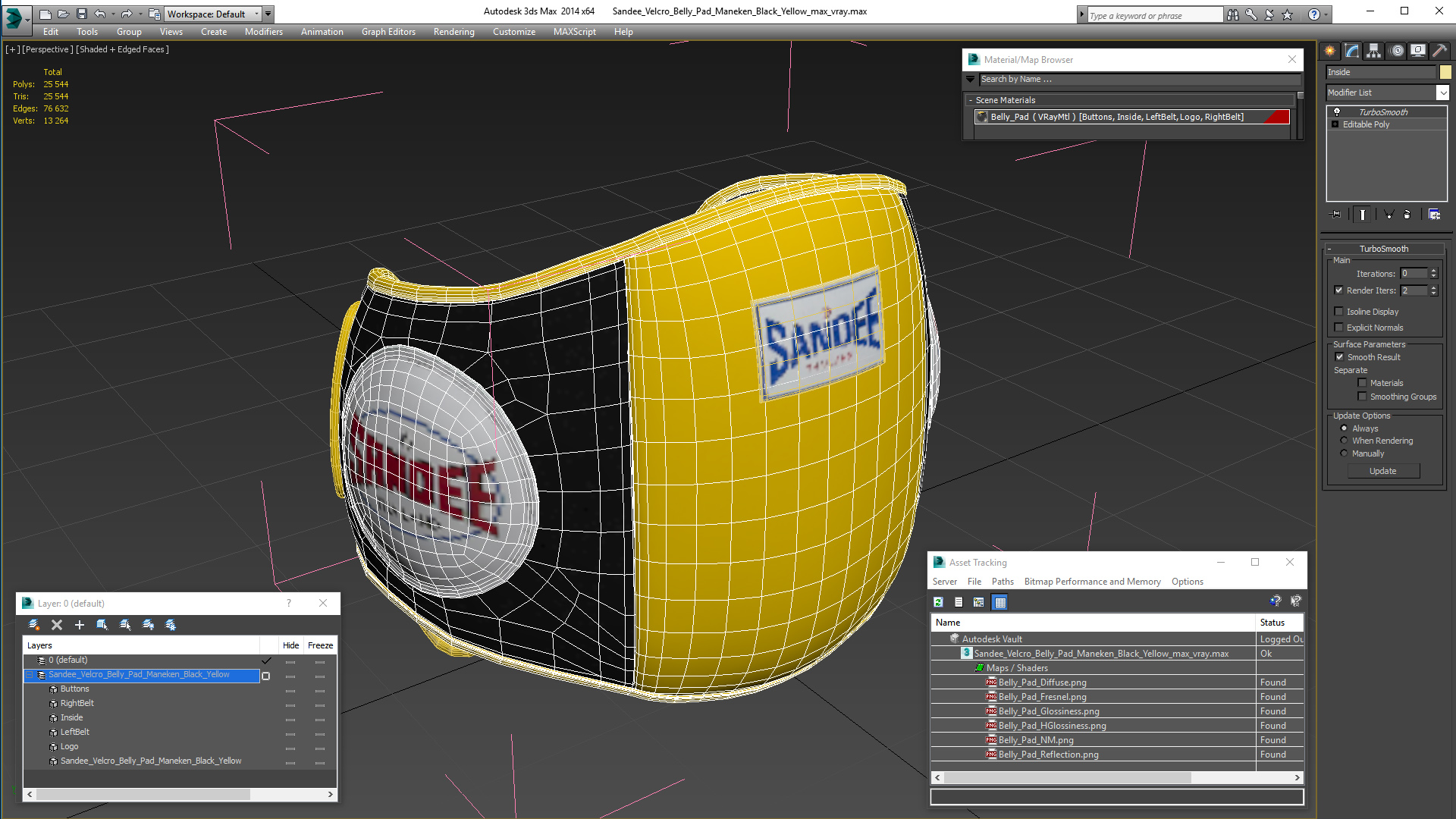Image resolution: width=1456 pixels, height=819 pixels.
Task: Switch to the Modify command panel tab
Action: click(1351, 51)
